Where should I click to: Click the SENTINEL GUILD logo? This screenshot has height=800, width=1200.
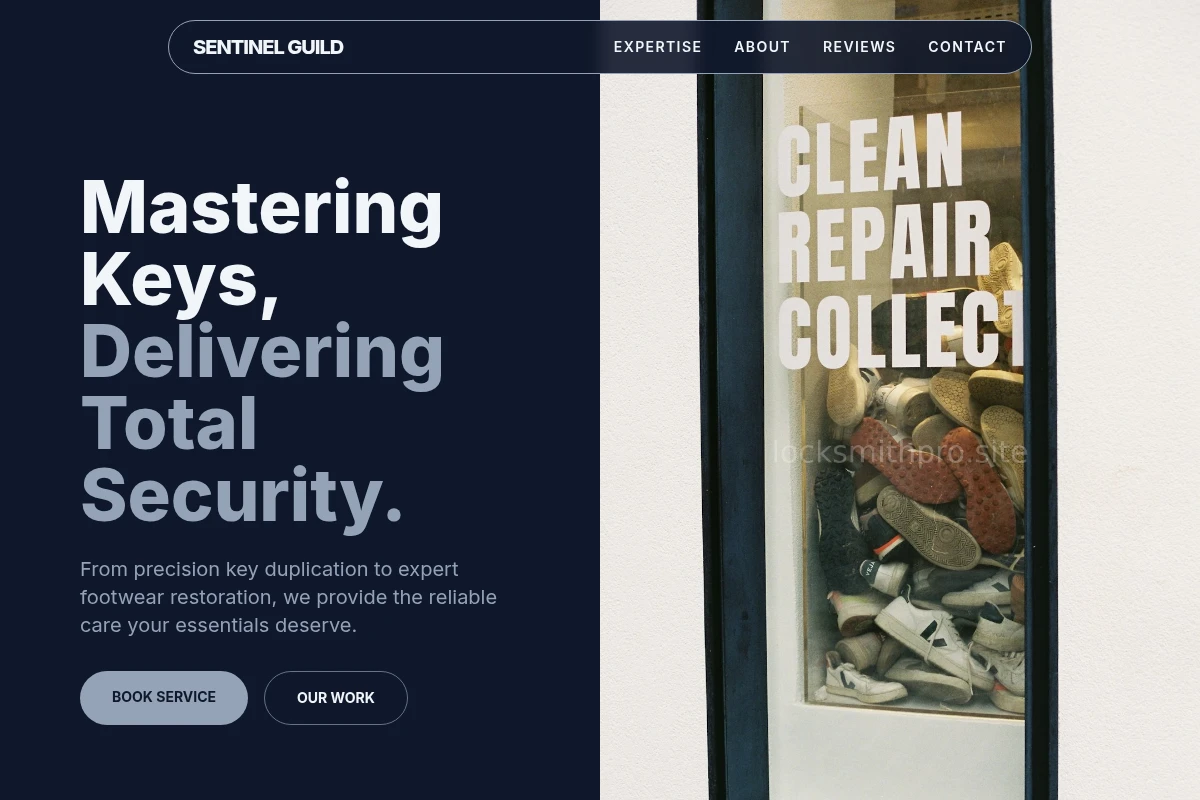[268, 47]
